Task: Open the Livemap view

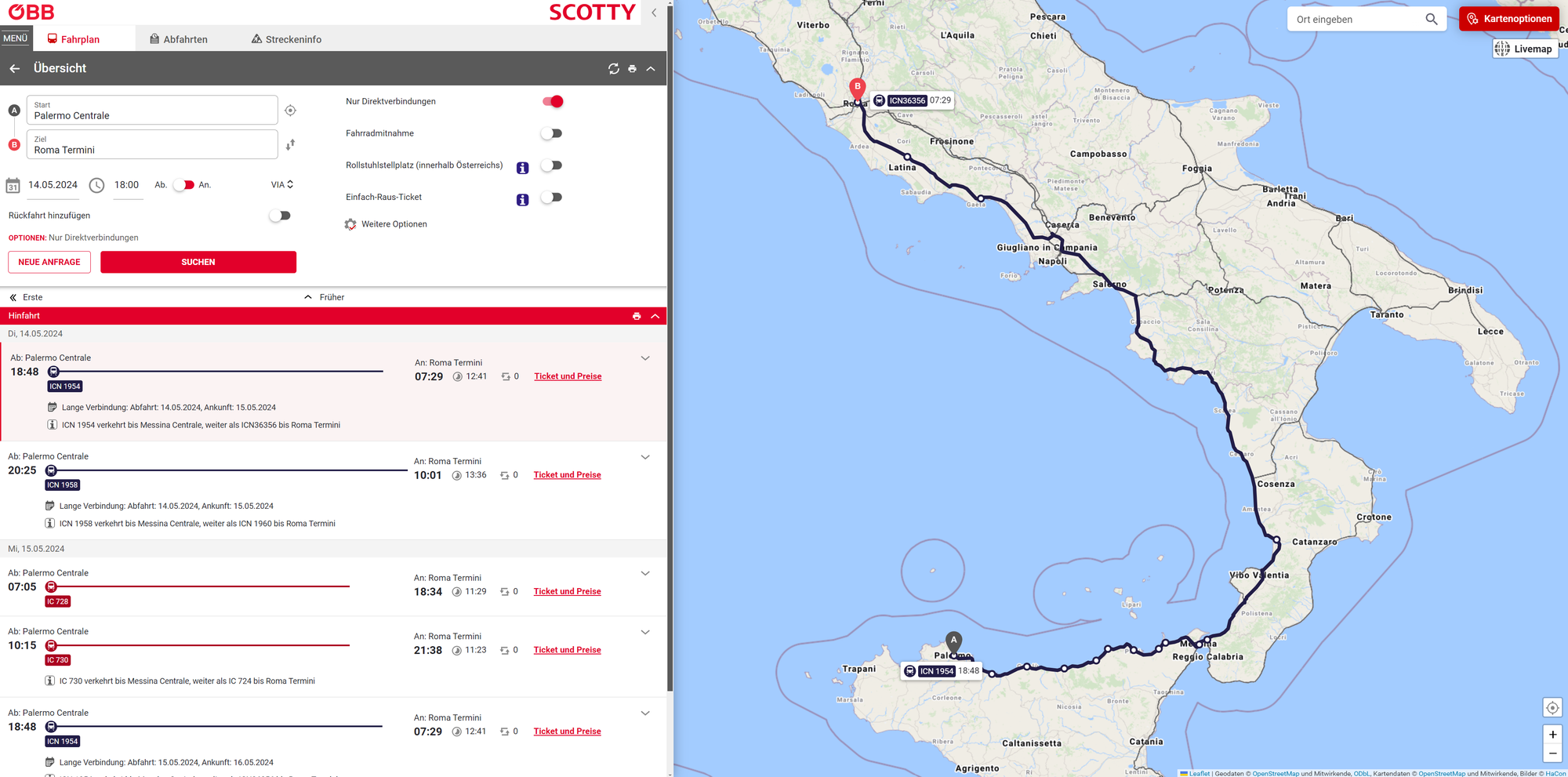Action: [1523, 49]
